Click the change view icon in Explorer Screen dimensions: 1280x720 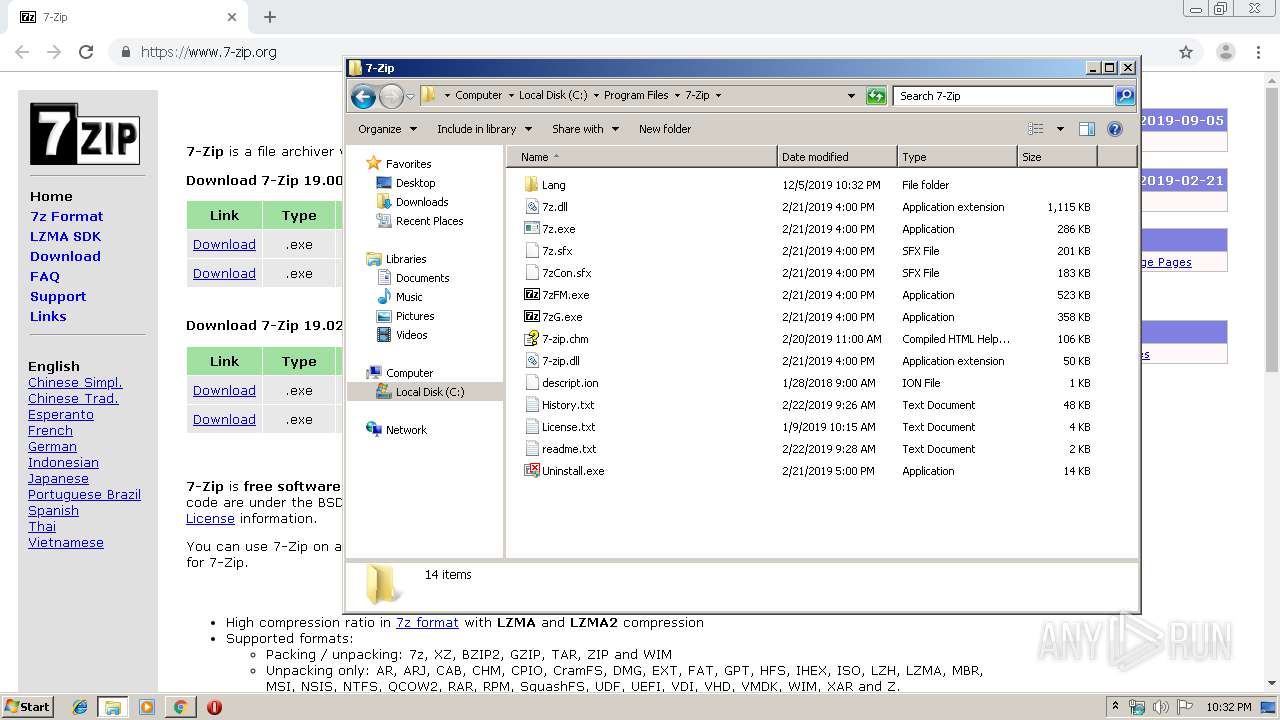pos(1036,129)
